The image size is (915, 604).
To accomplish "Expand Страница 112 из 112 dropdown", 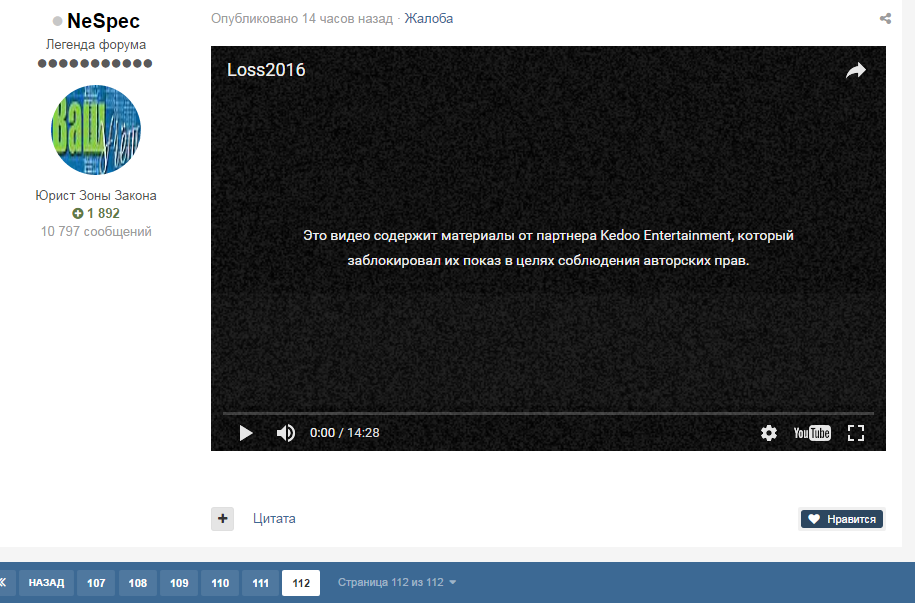I will (397, 582).
